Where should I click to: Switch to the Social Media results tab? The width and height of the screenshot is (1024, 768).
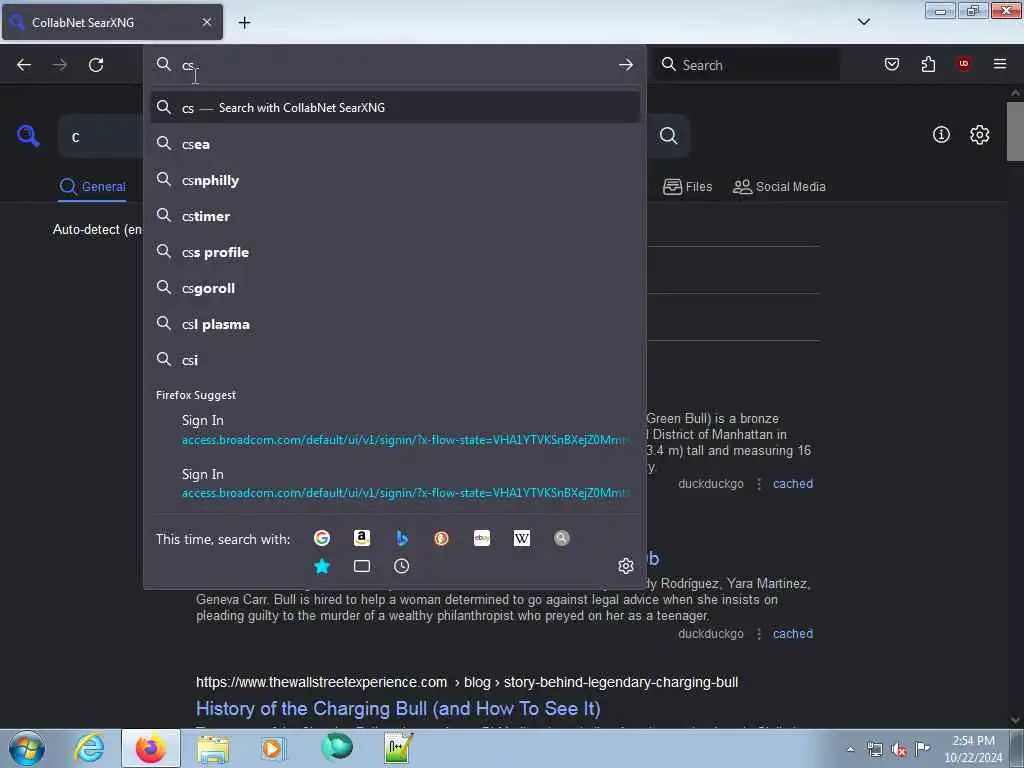(779, 187)
